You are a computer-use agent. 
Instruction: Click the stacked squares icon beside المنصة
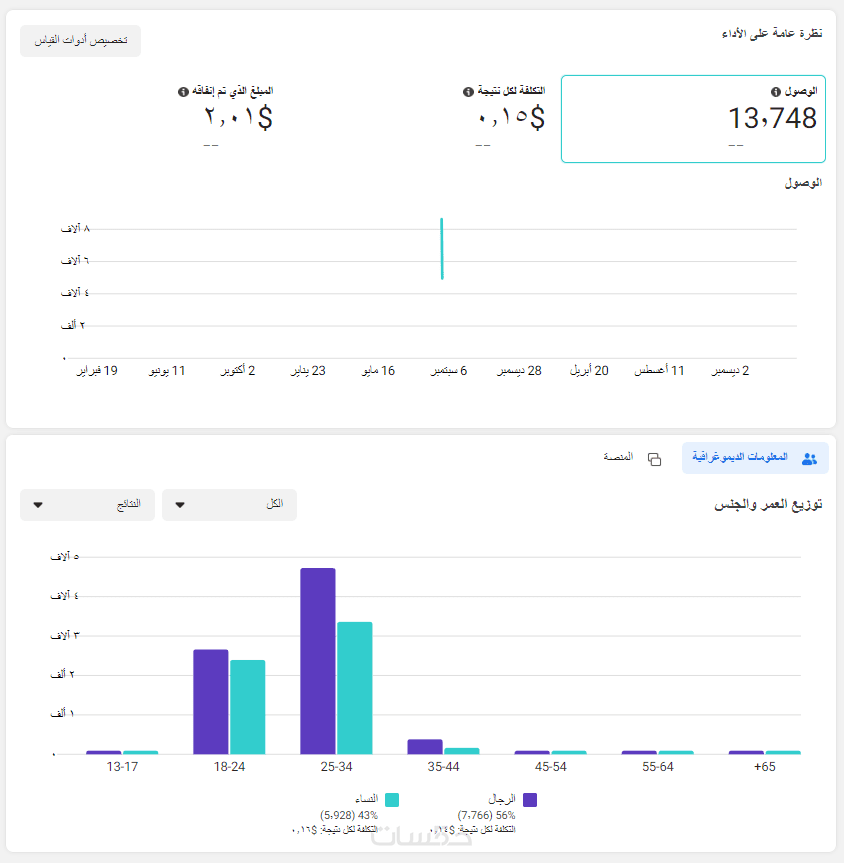point(654,459)
